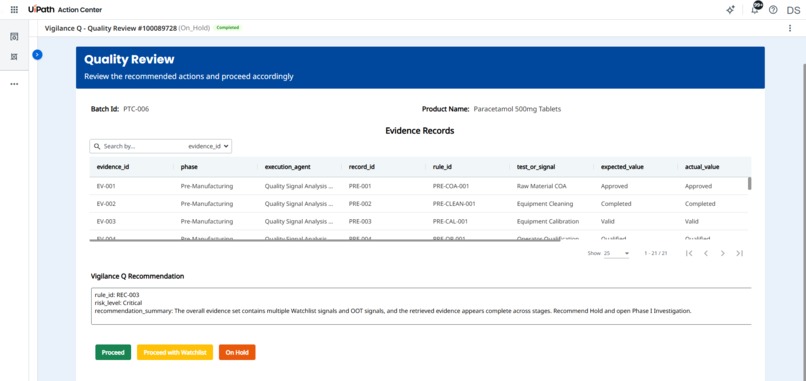Click the Raw Material COA cell
Viewport: 806px width, 381px height.
pos(541,186)
